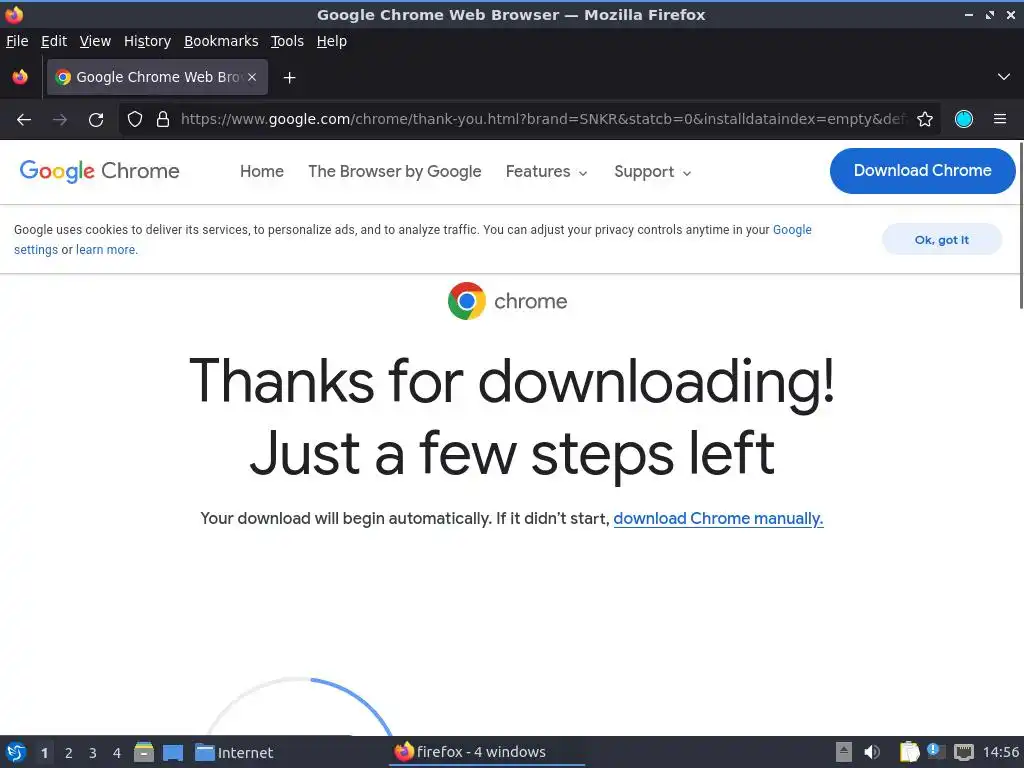Viewport: 1024px width, 768px height.
Task: Click the Firefox logo in the title bar
Action: (14, 14)
